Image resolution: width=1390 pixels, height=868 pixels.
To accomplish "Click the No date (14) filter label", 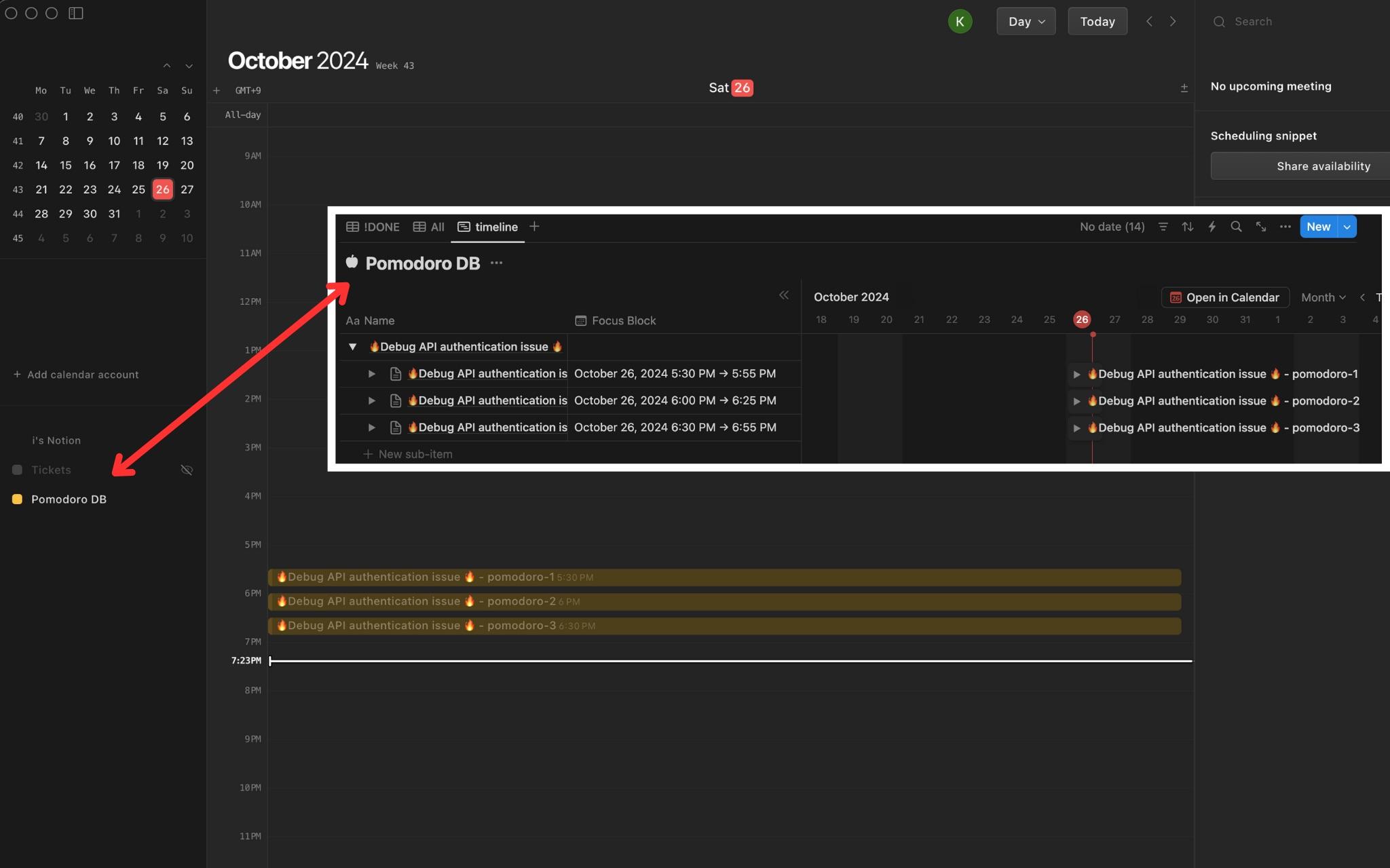I will point(1112,227).
